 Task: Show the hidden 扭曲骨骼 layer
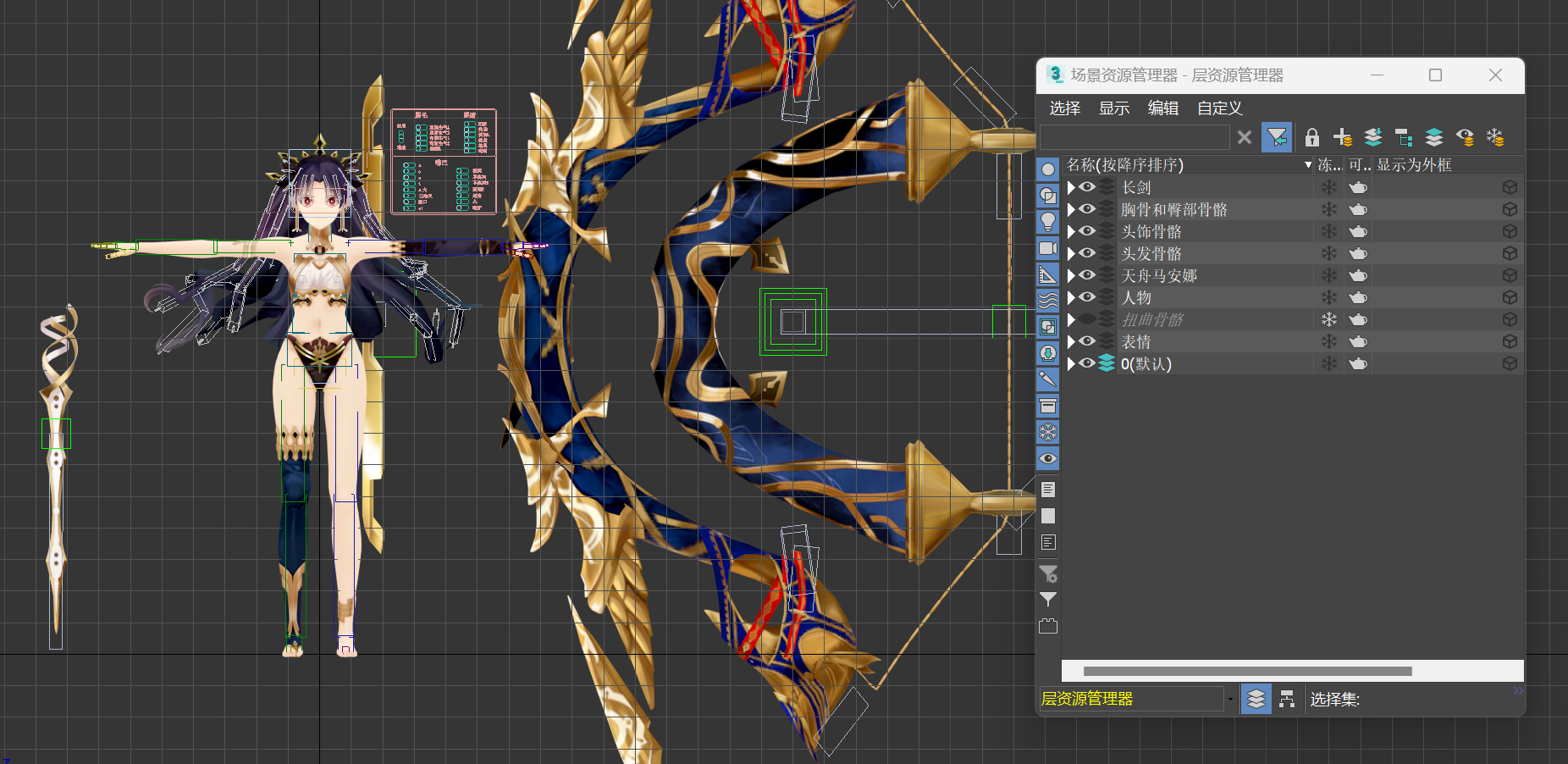pyautogui.click(x=1087, y=319)
